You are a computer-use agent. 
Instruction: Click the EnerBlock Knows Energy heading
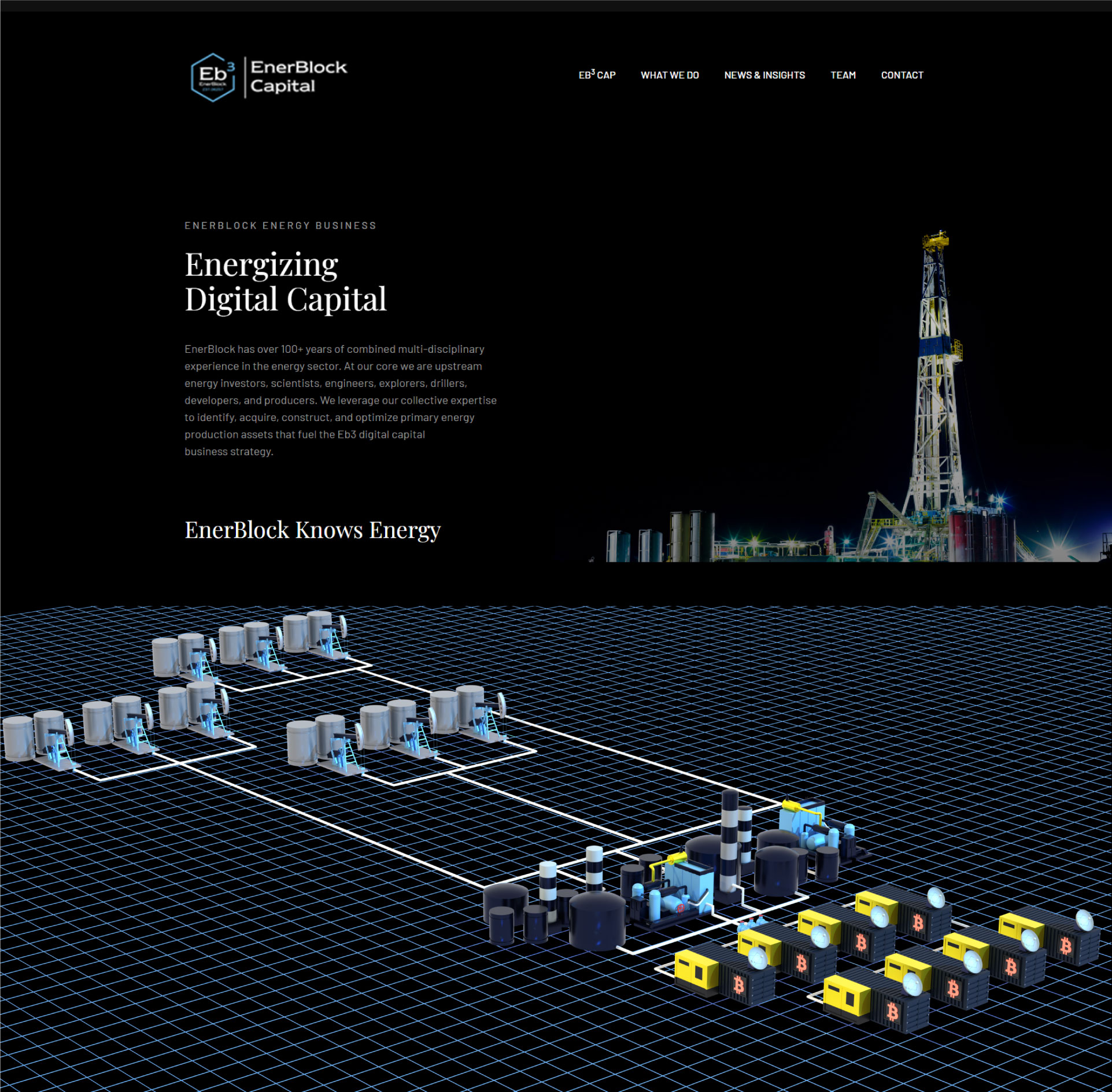click(312, 530)
